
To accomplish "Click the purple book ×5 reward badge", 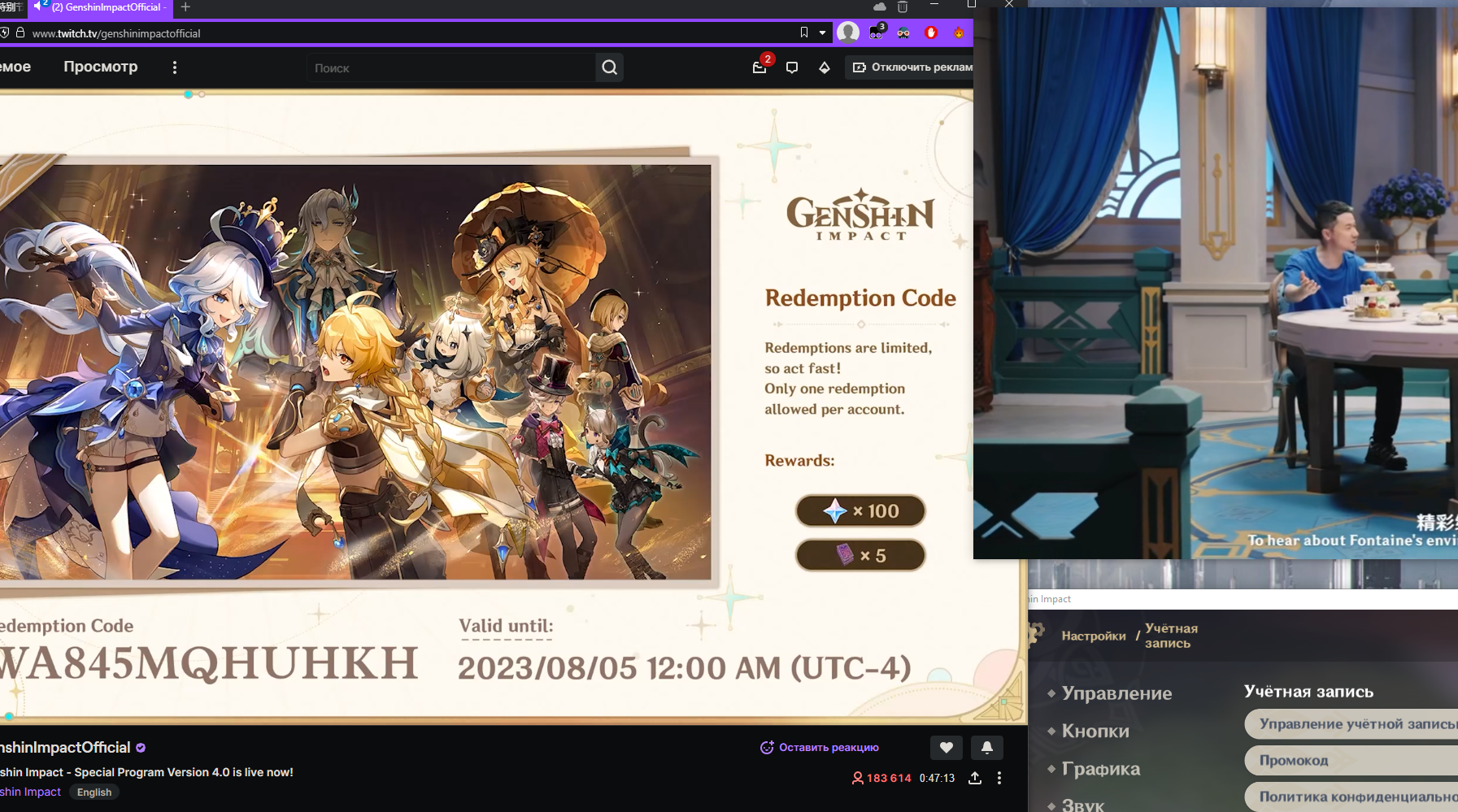I will (860, 555).
